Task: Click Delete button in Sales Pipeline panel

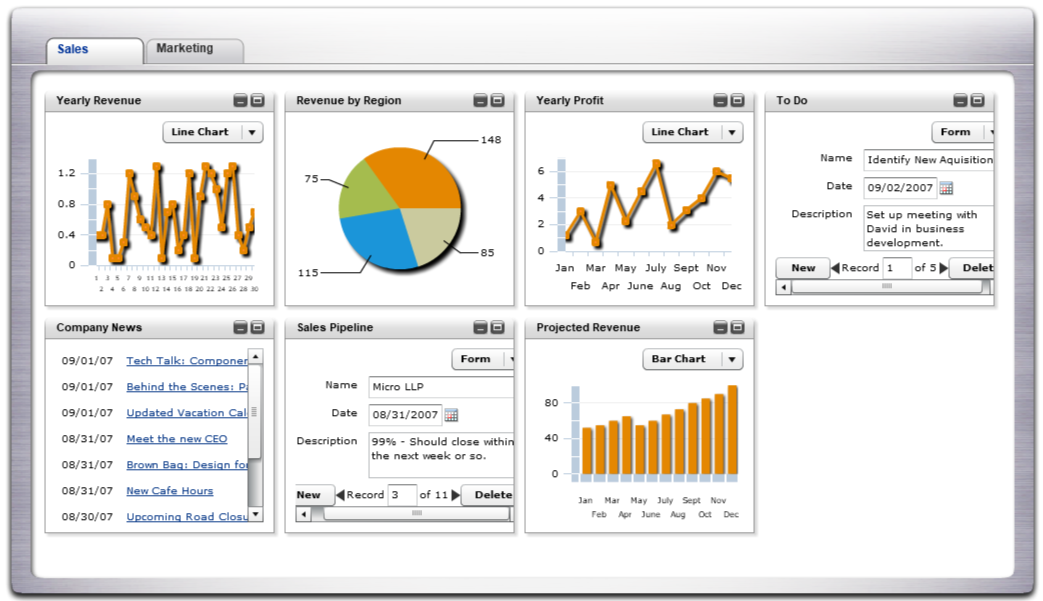Action: tap(489, 495)
